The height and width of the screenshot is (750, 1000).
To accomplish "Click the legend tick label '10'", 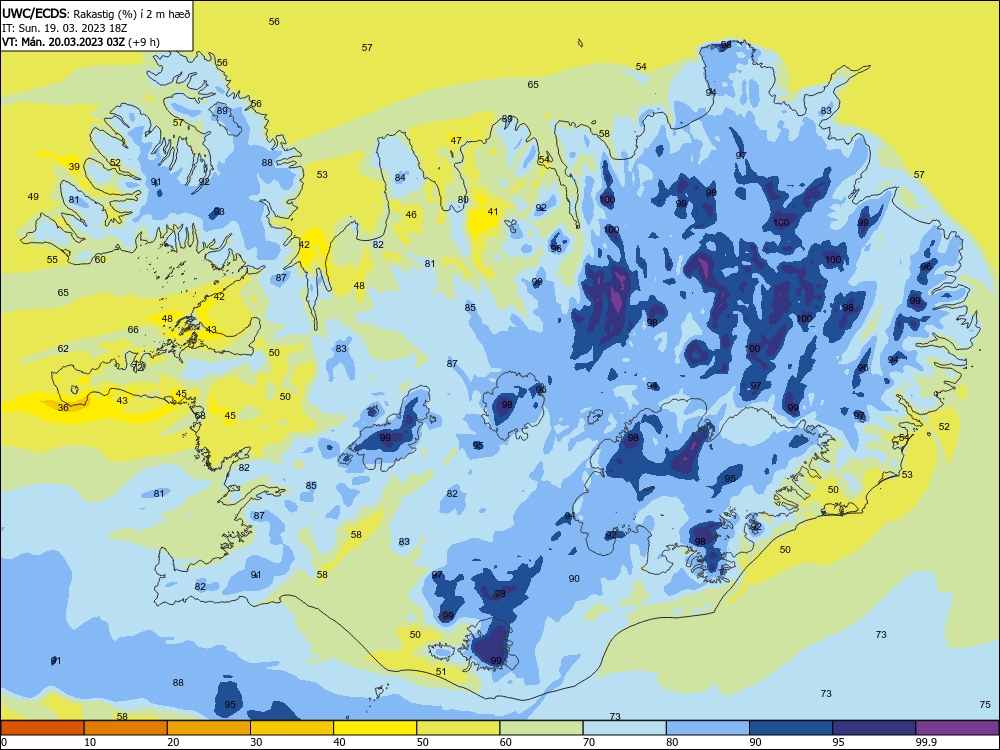I will [90, 742].
